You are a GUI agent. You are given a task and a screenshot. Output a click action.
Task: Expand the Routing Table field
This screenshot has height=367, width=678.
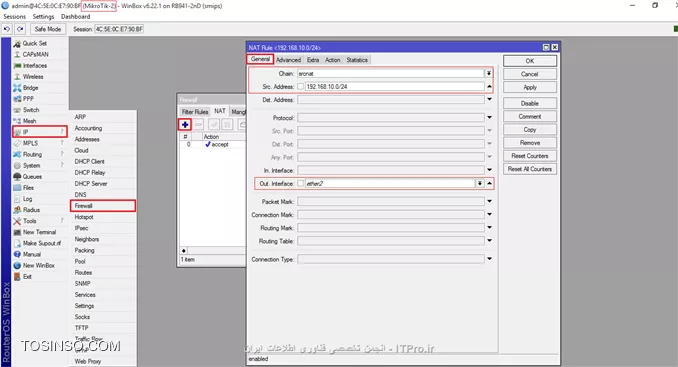click(489, 241)
